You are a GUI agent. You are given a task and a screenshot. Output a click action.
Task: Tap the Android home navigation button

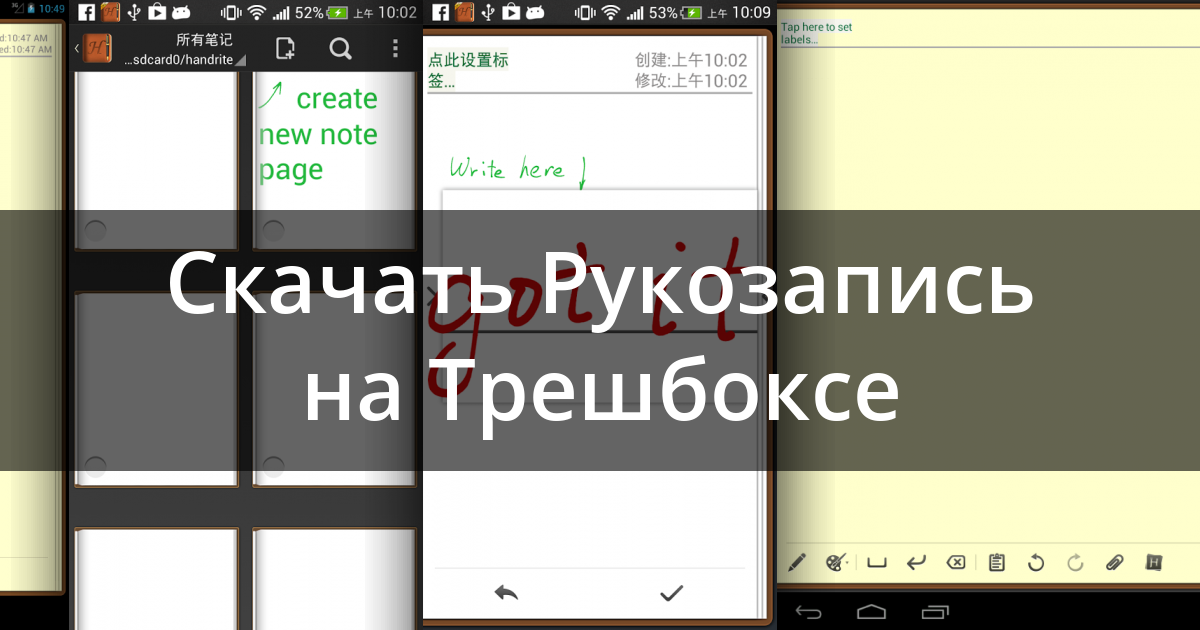[872, 611]
